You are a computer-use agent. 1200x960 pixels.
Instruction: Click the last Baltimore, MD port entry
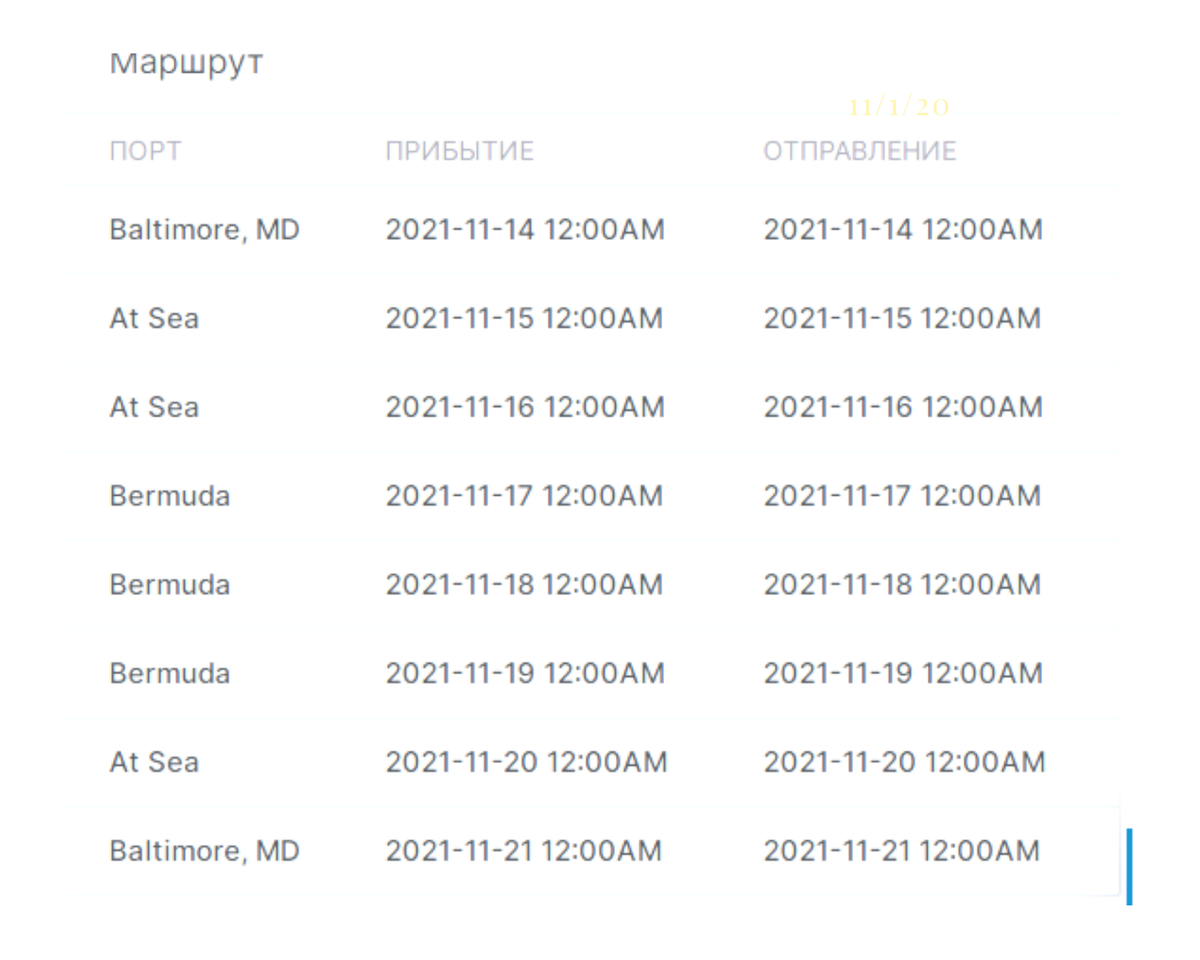click(204, 851)
